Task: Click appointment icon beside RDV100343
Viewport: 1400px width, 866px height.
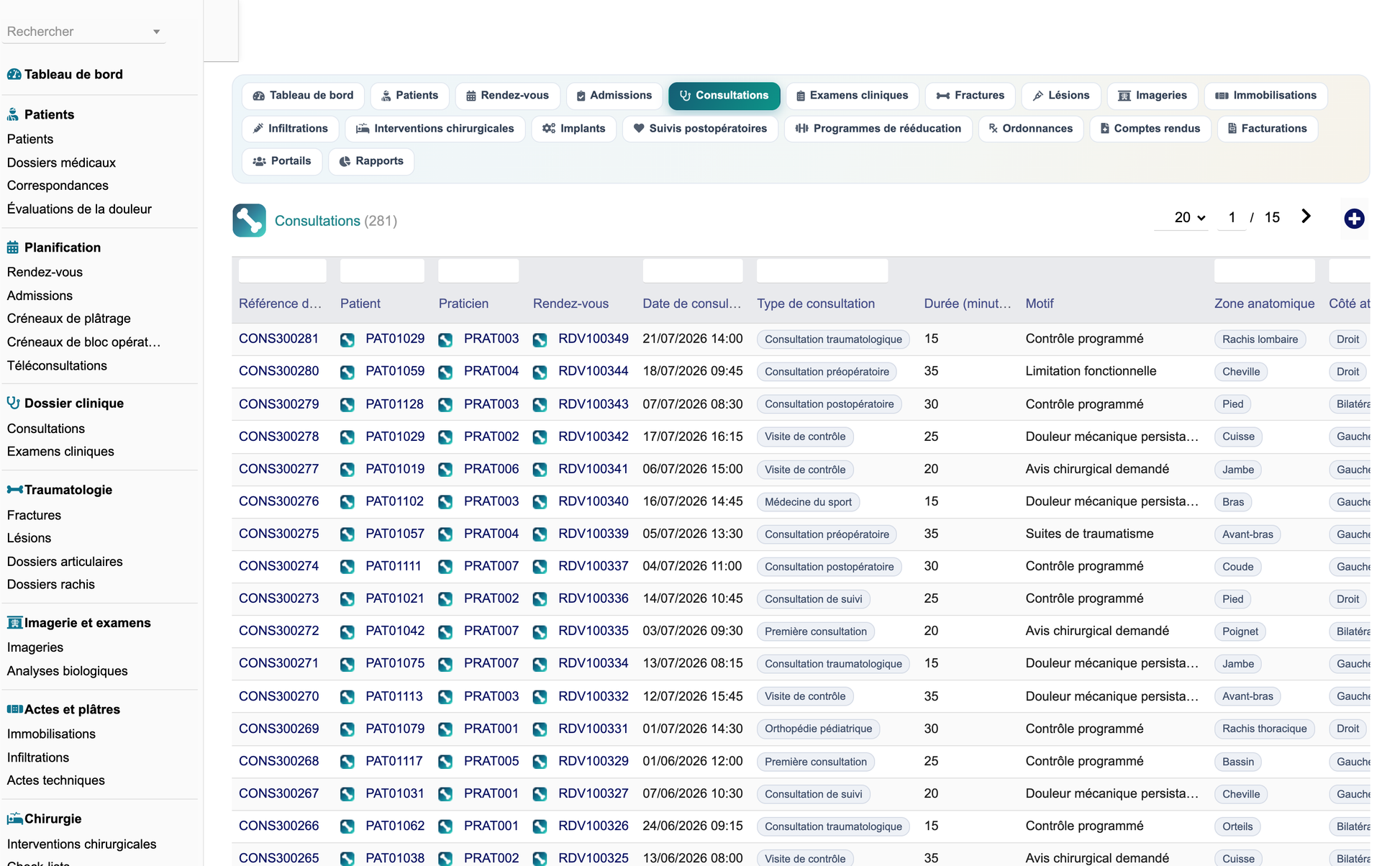Action: click(540, 404)
